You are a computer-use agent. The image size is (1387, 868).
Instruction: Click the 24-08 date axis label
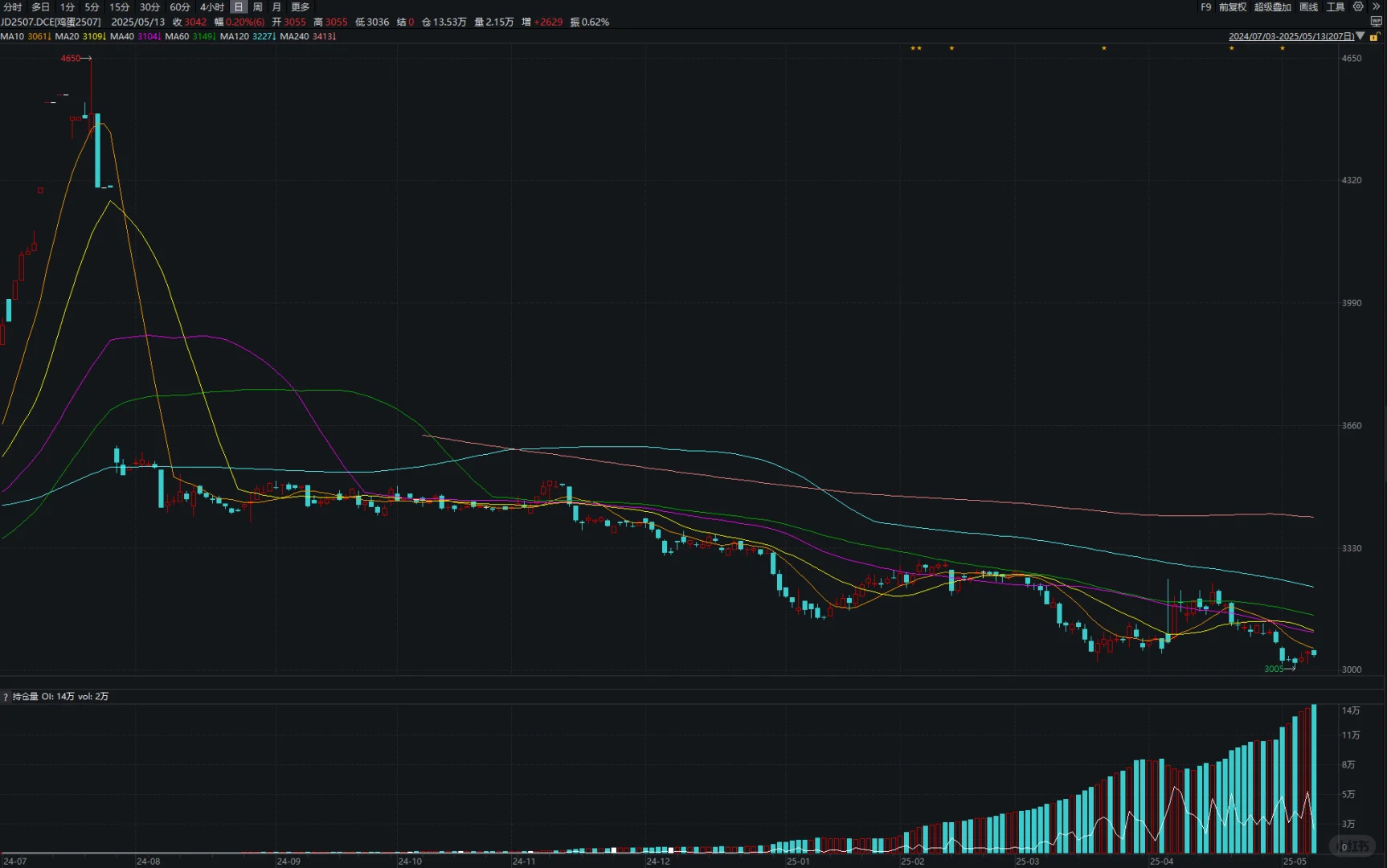point(148,862)
